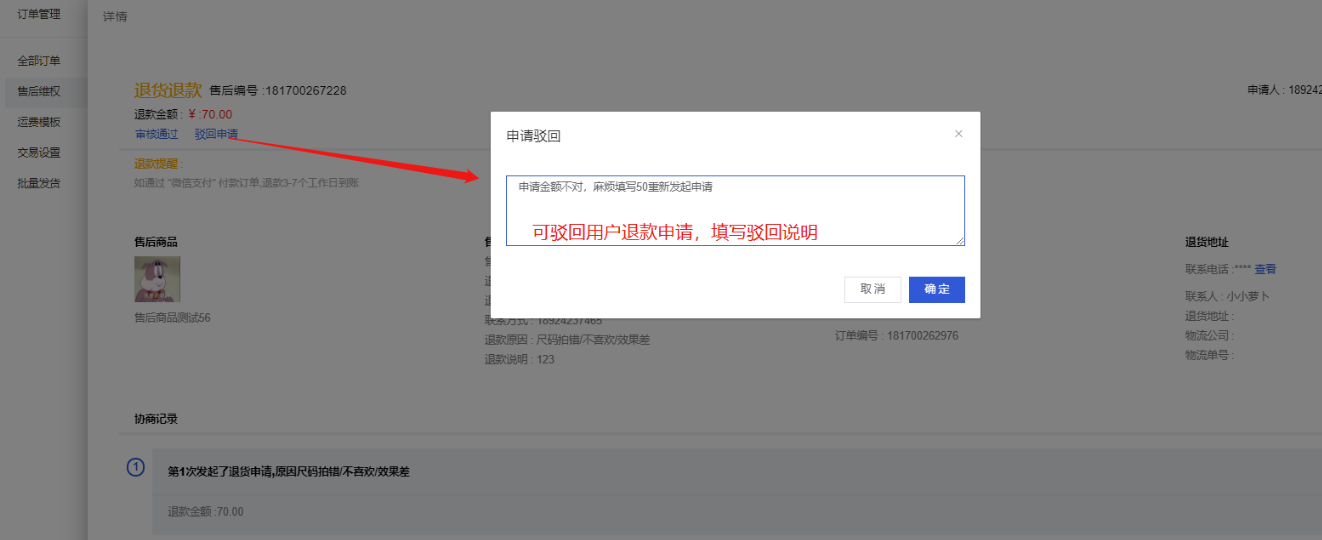This screenshot has width=1322, height=540.
Task: Open 全部订单 in the sidebar
Action: click(39, 61)
